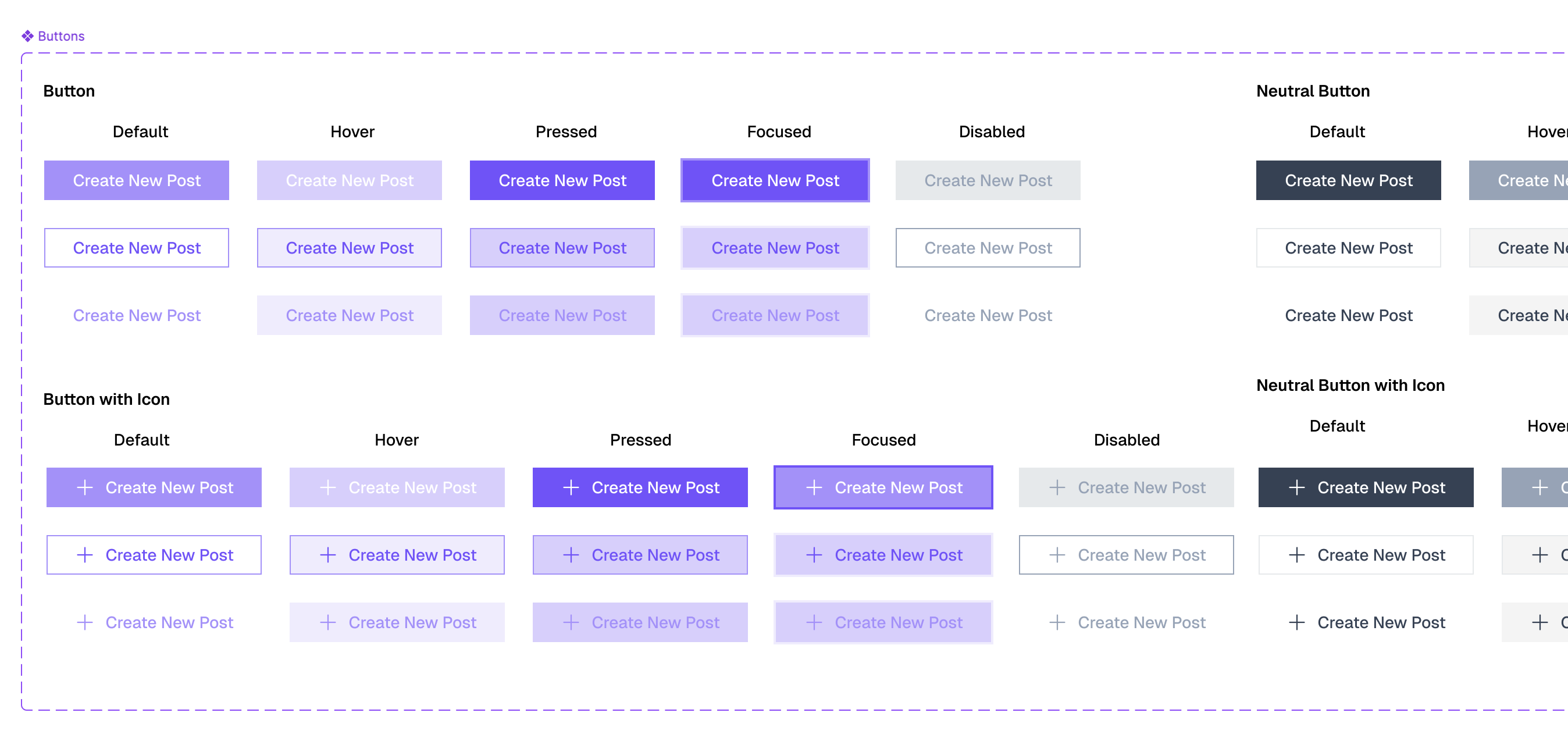Click the dark Neutral Button Create New Post
The width and height of the screenshot is (1568, 734).
click(1348, 180)
